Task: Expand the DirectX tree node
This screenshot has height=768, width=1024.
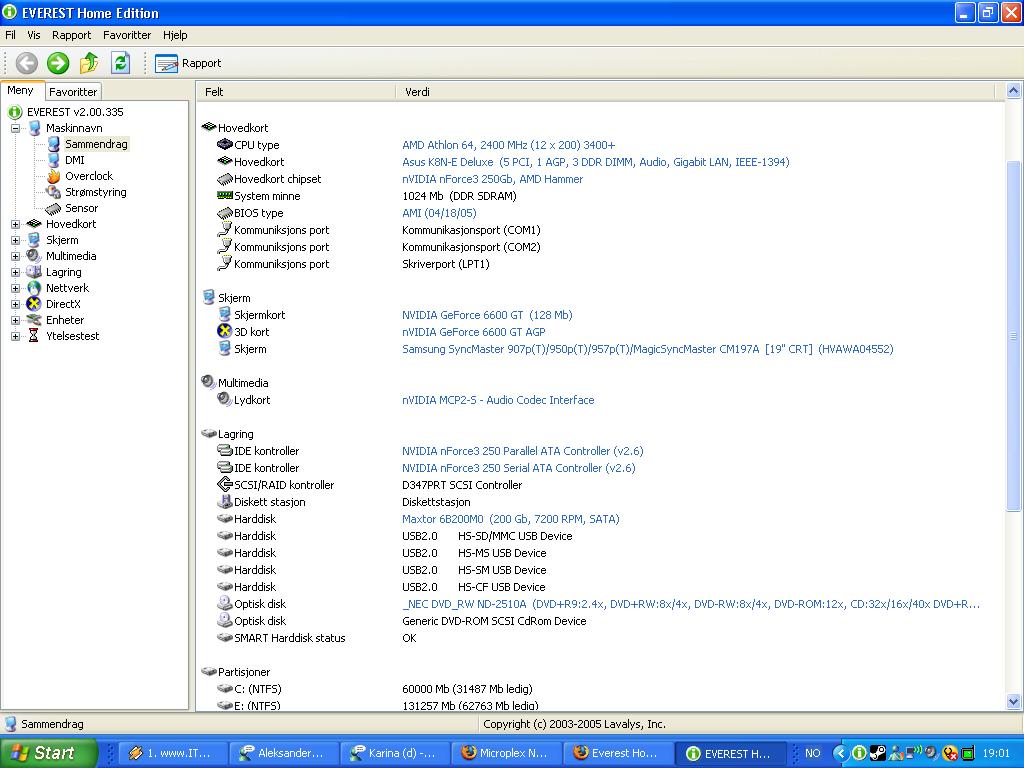Action: click(15, 304)
